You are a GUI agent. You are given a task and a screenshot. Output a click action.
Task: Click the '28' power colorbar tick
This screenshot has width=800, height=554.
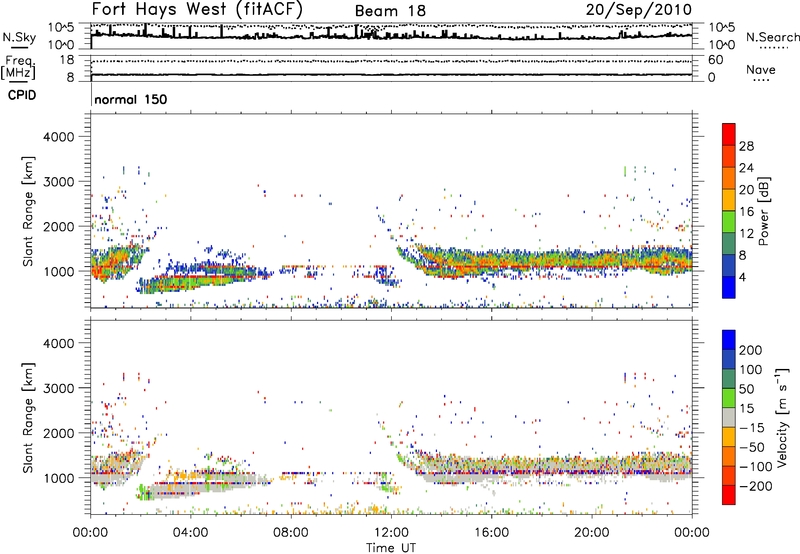pos(746,146)
